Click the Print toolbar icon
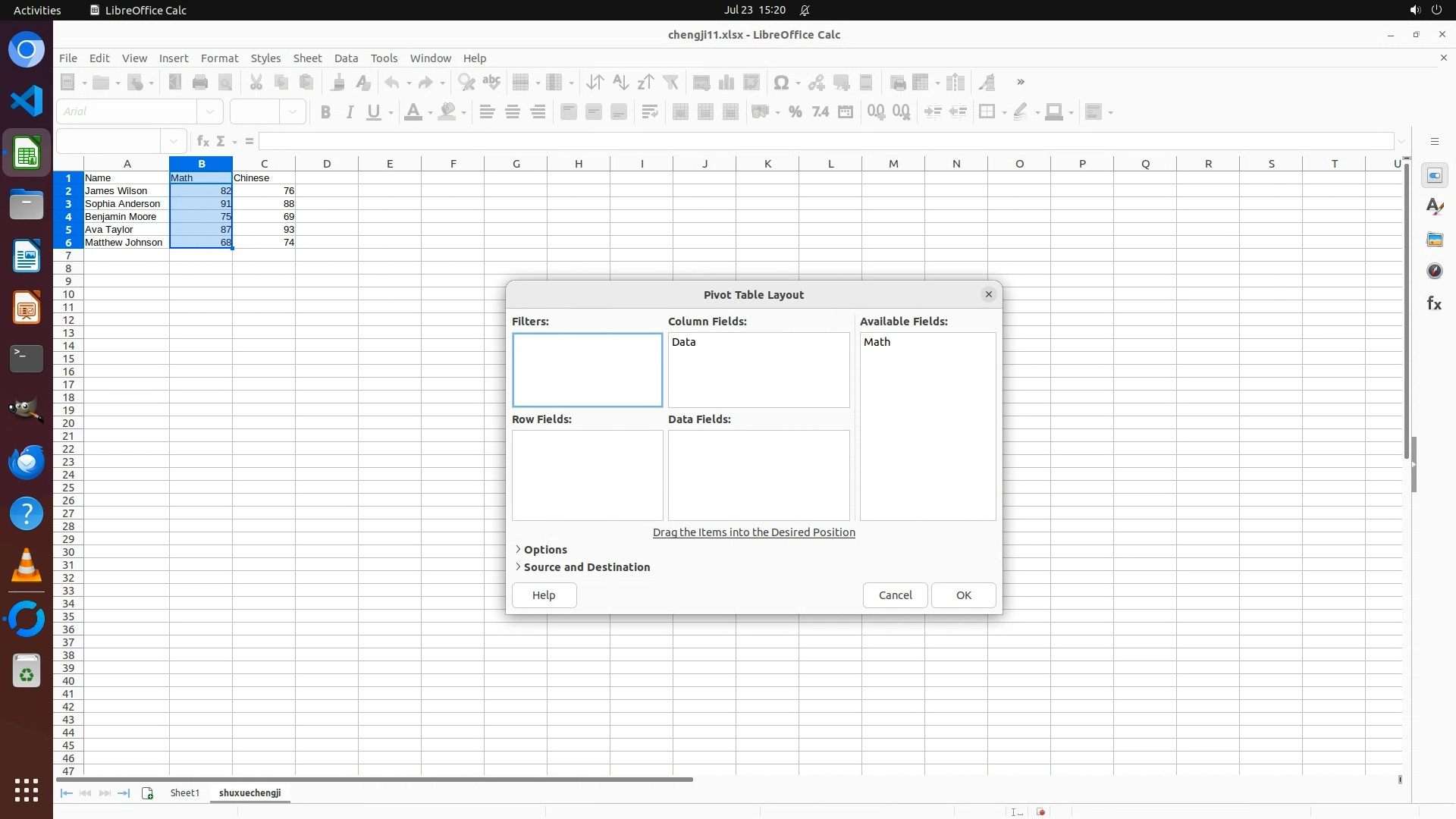Viewport: 1456px width, 819px height. click(200, 83)
